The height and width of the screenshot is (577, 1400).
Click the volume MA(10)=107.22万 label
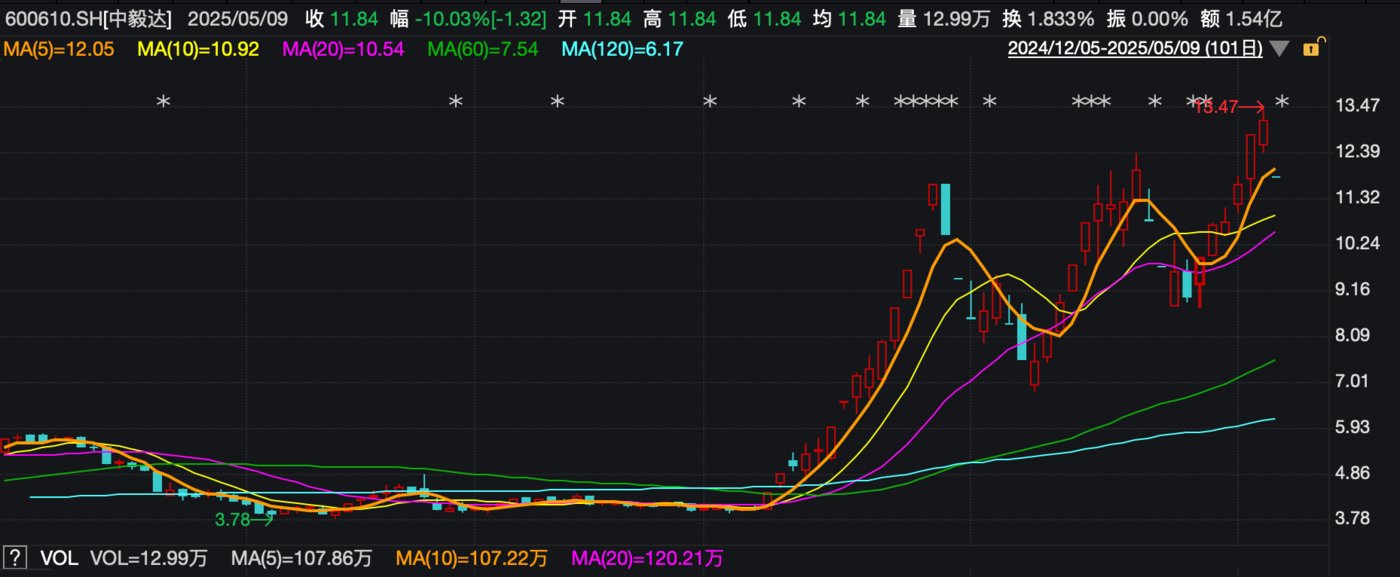point(472,557)
